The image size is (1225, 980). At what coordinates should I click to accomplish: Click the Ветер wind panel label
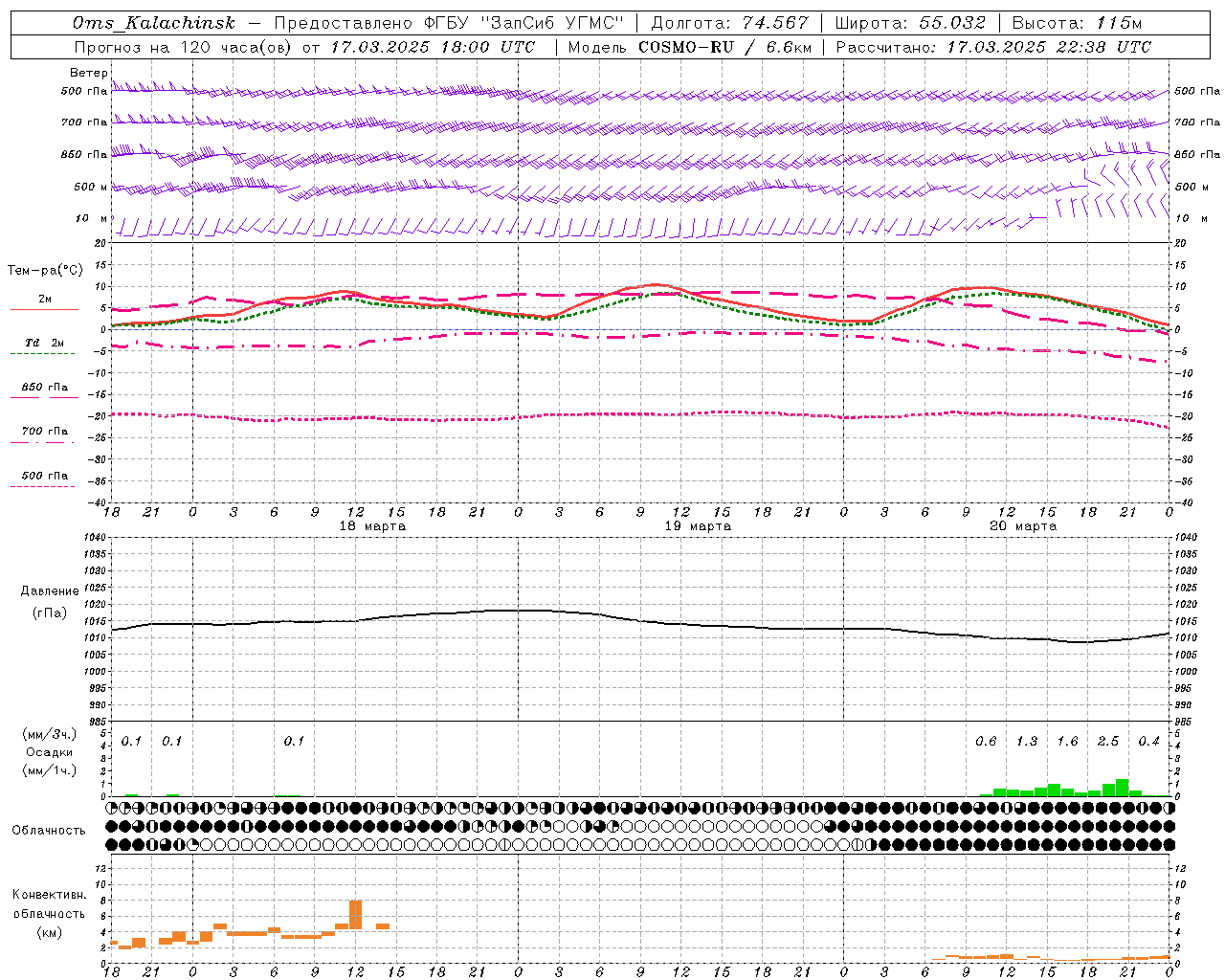[89, 73]
